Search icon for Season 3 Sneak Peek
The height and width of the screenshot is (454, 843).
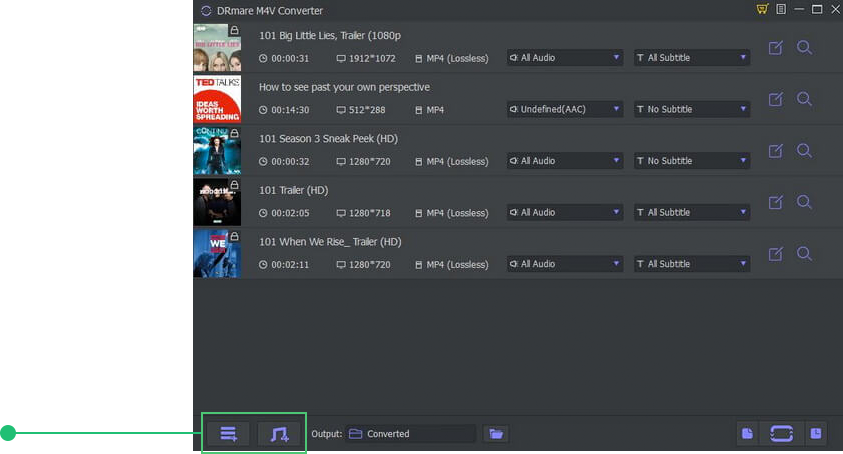(804, 151)
